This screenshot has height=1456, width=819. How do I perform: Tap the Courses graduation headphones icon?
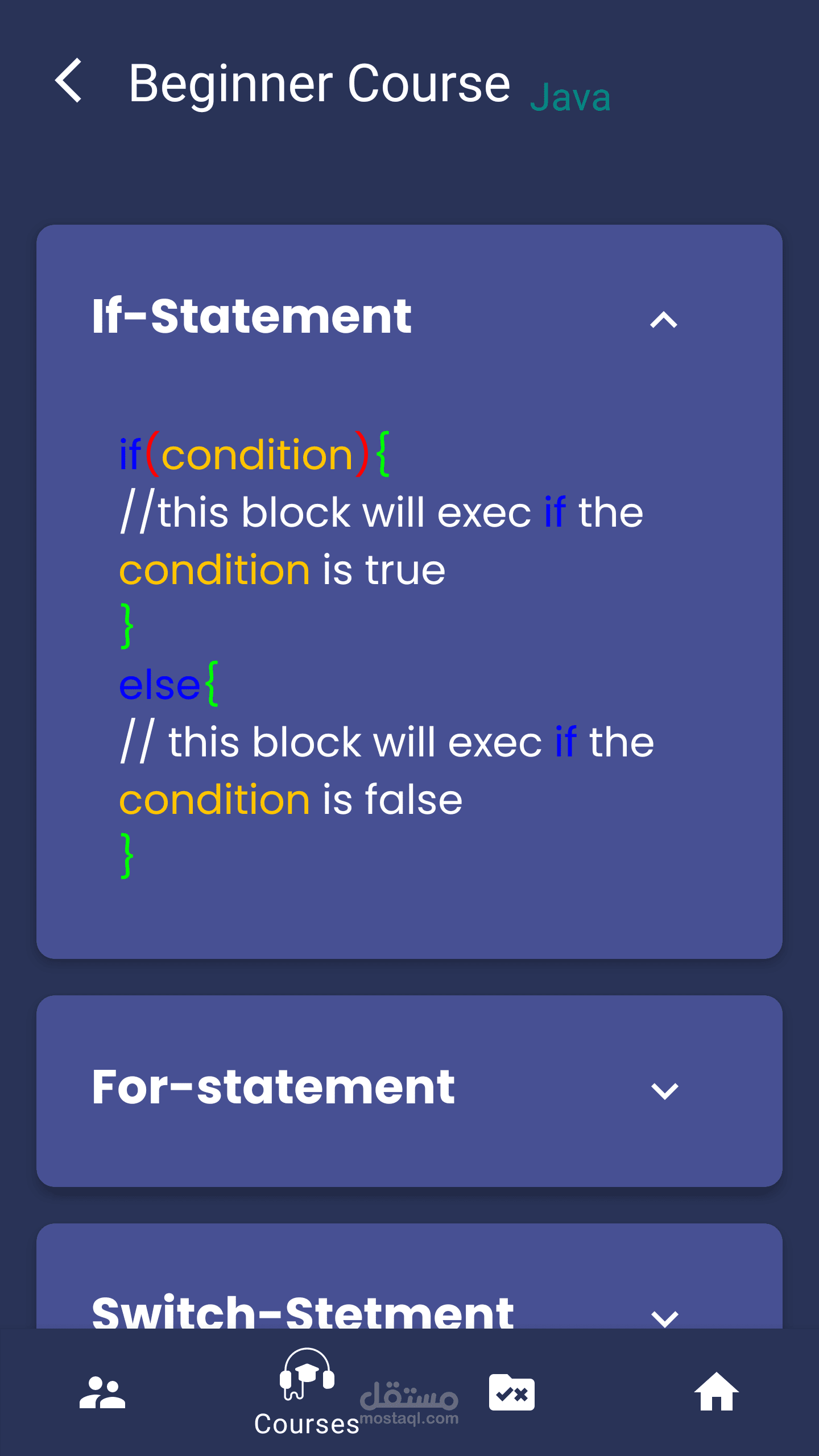(307, 1374)
